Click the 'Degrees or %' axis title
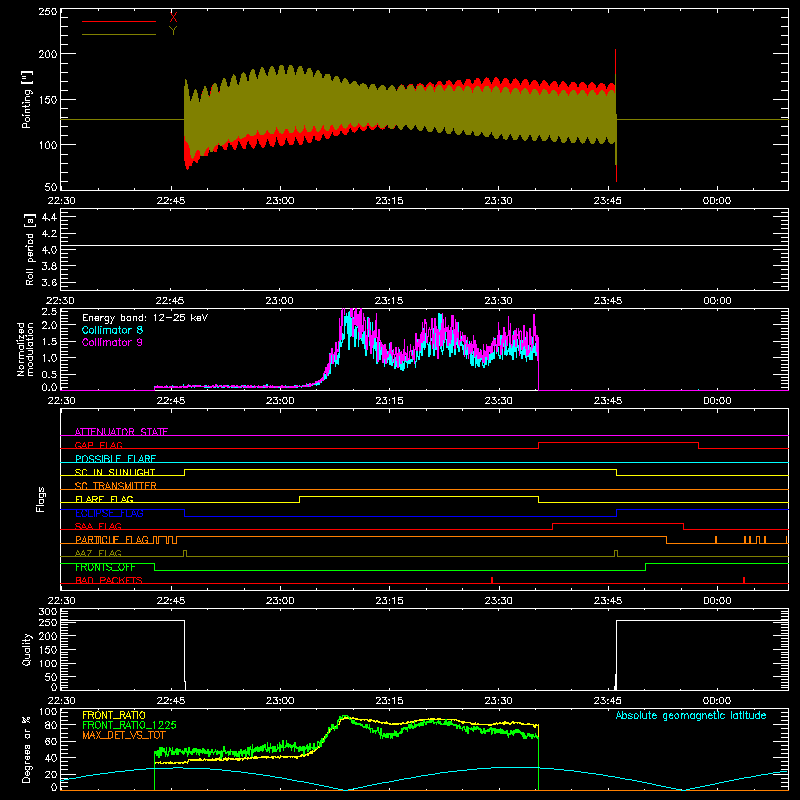 (27, 750)
